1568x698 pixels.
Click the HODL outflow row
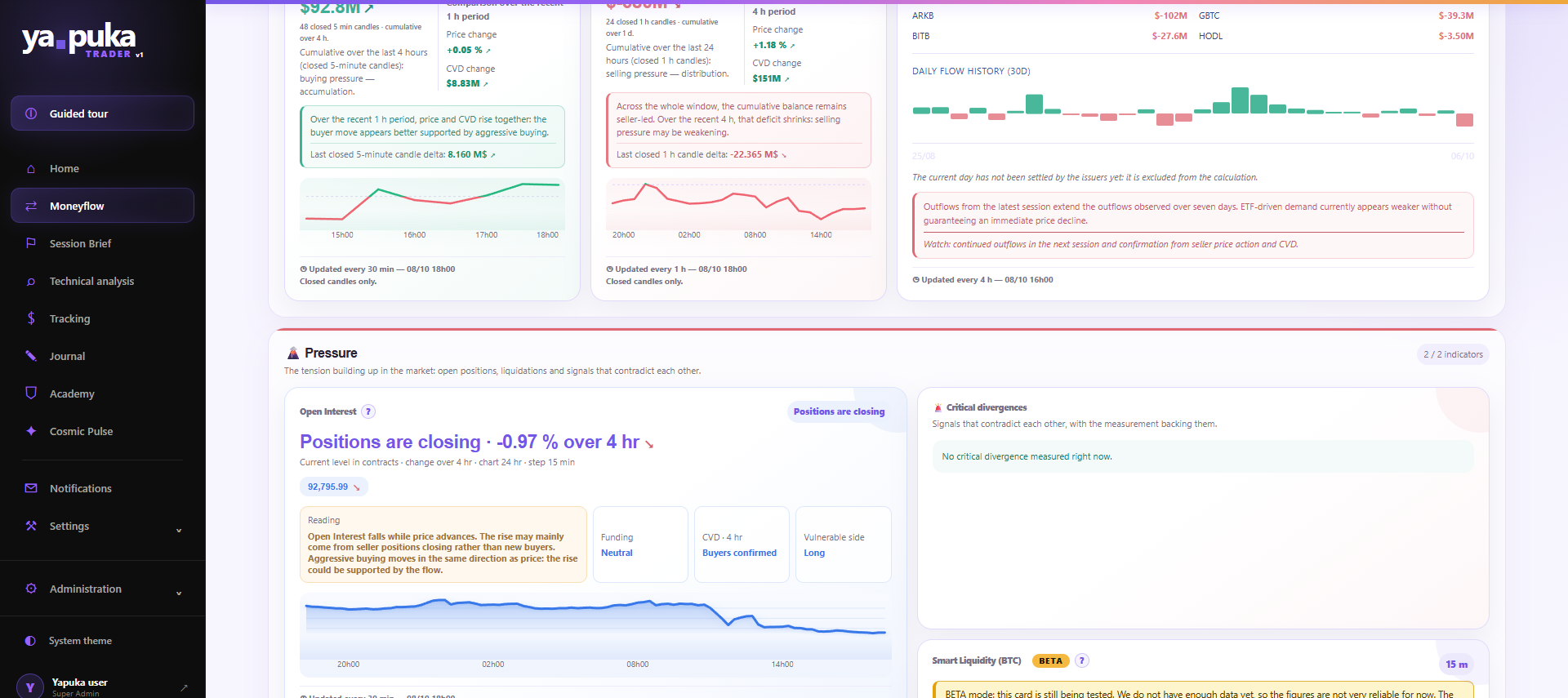(1336, 36)
